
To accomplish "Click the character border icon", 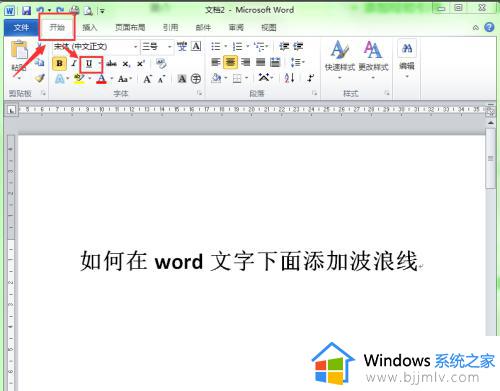I will point(196,46).
